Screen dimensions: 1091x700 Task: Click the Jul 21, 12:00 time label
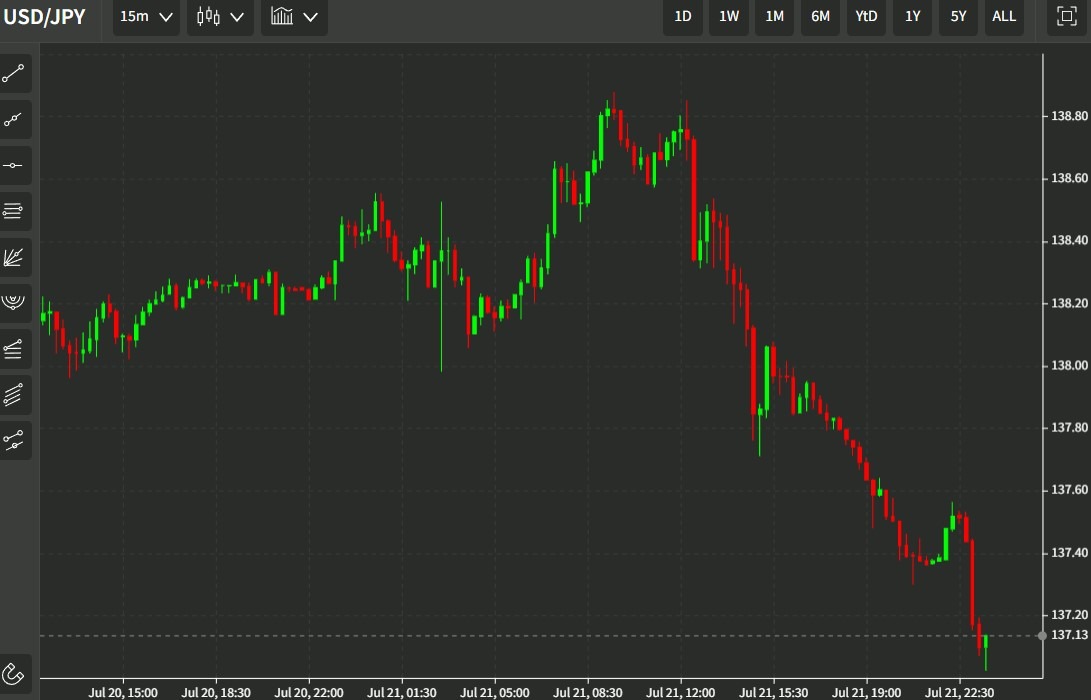[680, 692]
